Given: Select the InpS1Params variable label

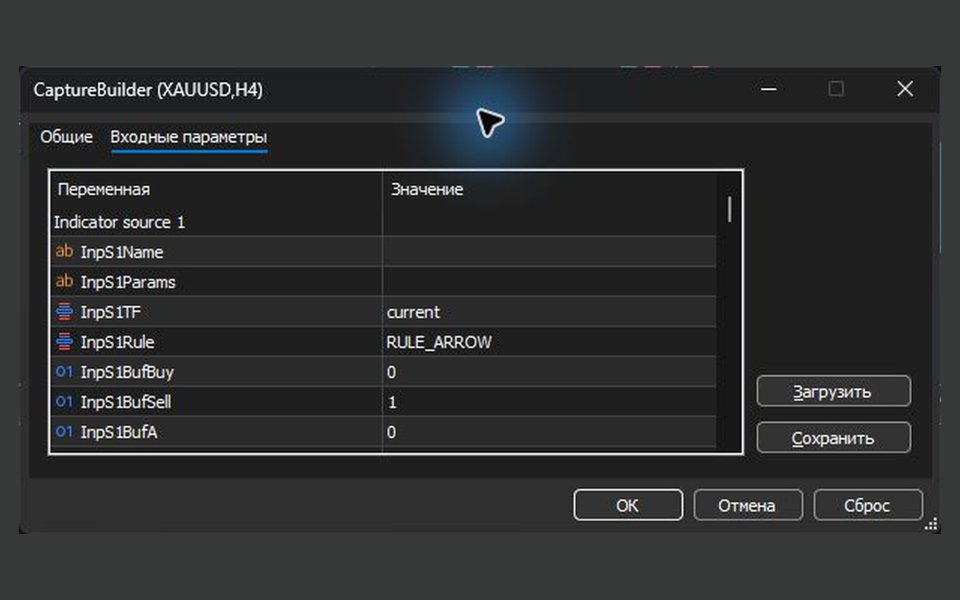Looking at the screenshot, I should (128, 282).
